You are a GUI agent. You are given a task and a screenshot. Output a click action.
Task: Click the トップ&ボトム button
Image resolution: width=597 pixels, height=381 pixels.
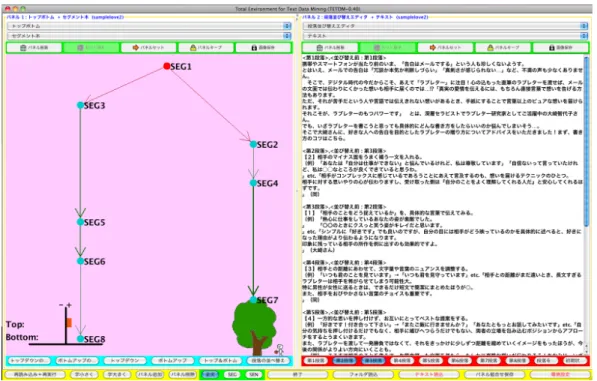point(220,360)
